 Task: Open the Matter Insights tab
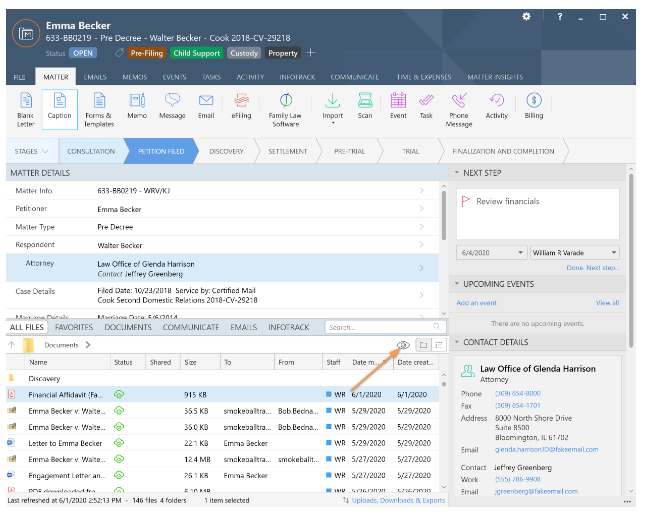(x=495, y=77)
